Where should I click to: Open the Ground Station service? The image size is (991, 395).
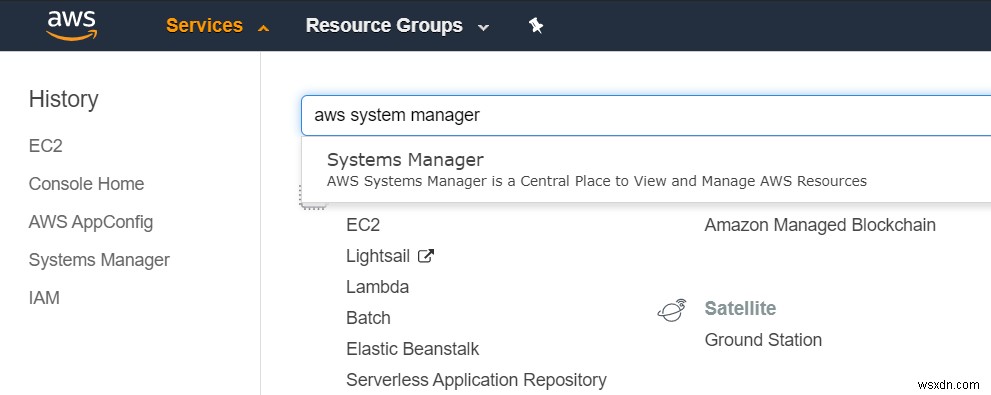763,340
